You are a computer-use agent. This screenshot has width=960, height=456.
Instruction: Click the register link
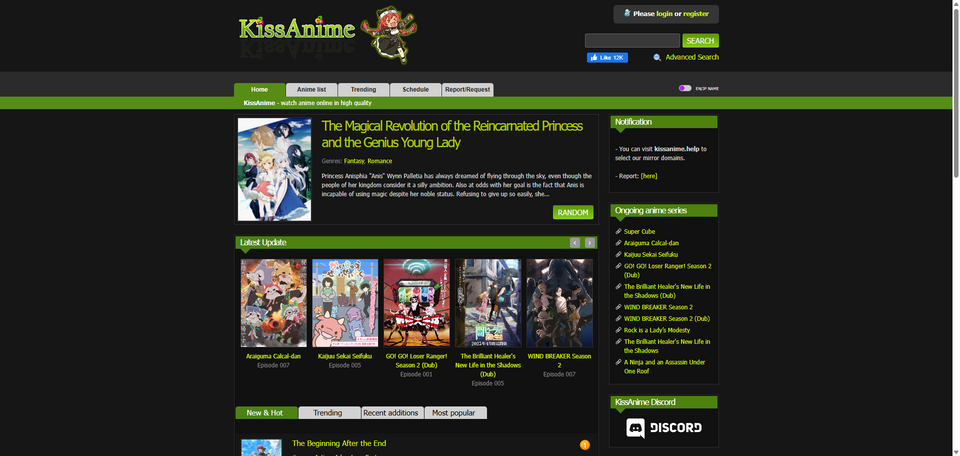[696, 13]
